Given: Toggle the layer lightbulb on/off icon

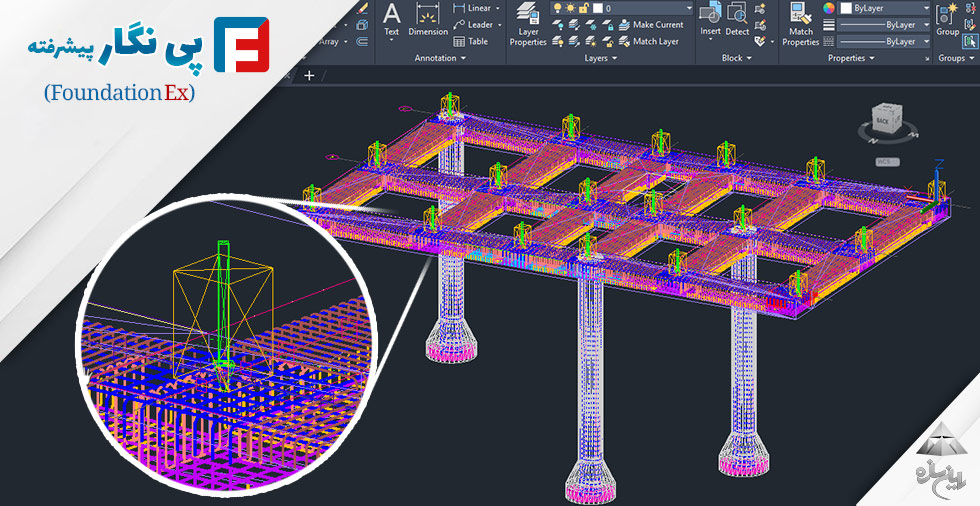Looking at the screenshot, I should [558, 8].
